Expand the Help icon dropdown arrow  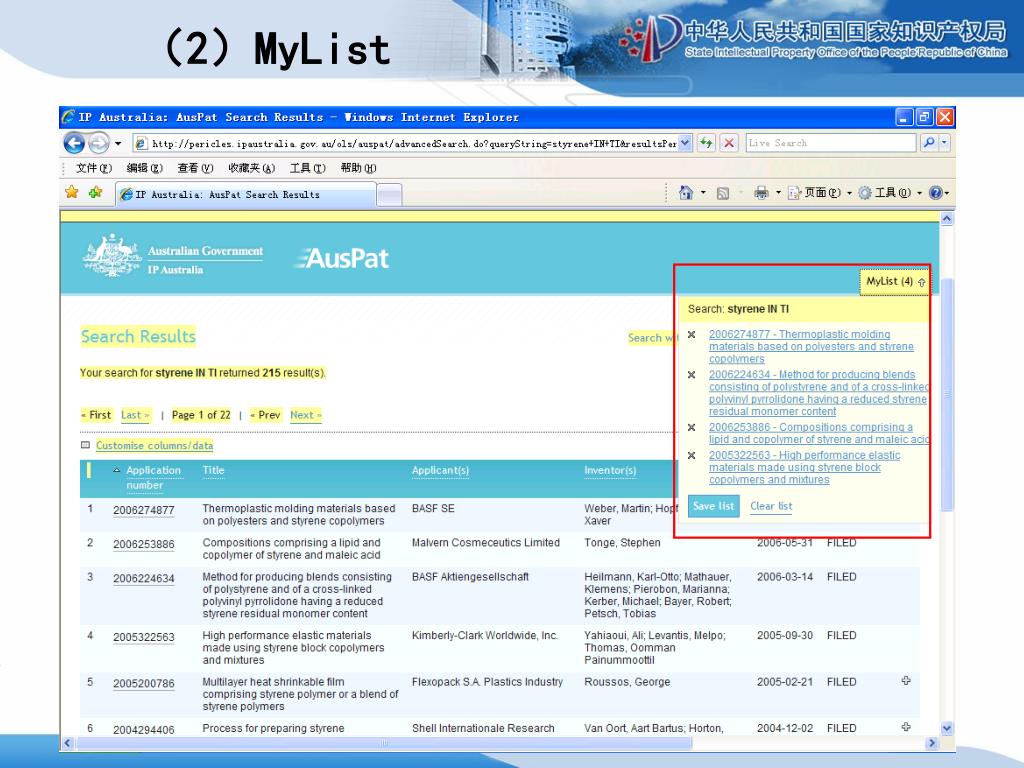pyautogui.click(x=947, y=193)
